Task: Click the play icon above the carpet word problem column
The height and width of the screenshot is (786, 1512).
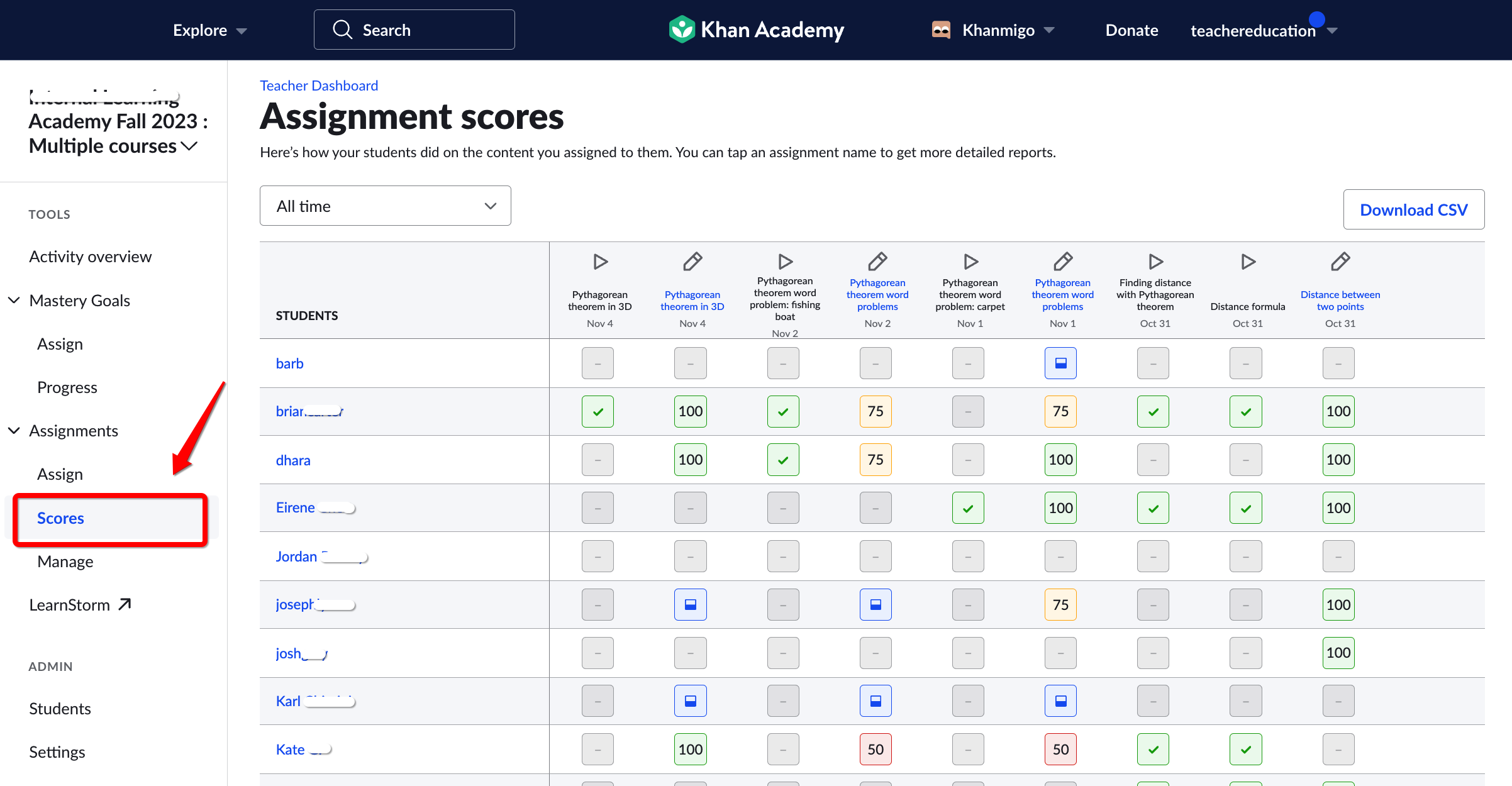Action: tap(969, 261)
